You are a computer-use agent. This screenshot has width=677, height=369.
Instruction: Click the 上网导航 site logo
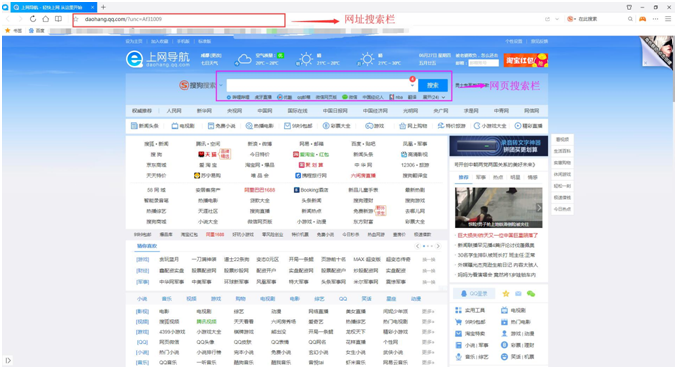point(158,59)
